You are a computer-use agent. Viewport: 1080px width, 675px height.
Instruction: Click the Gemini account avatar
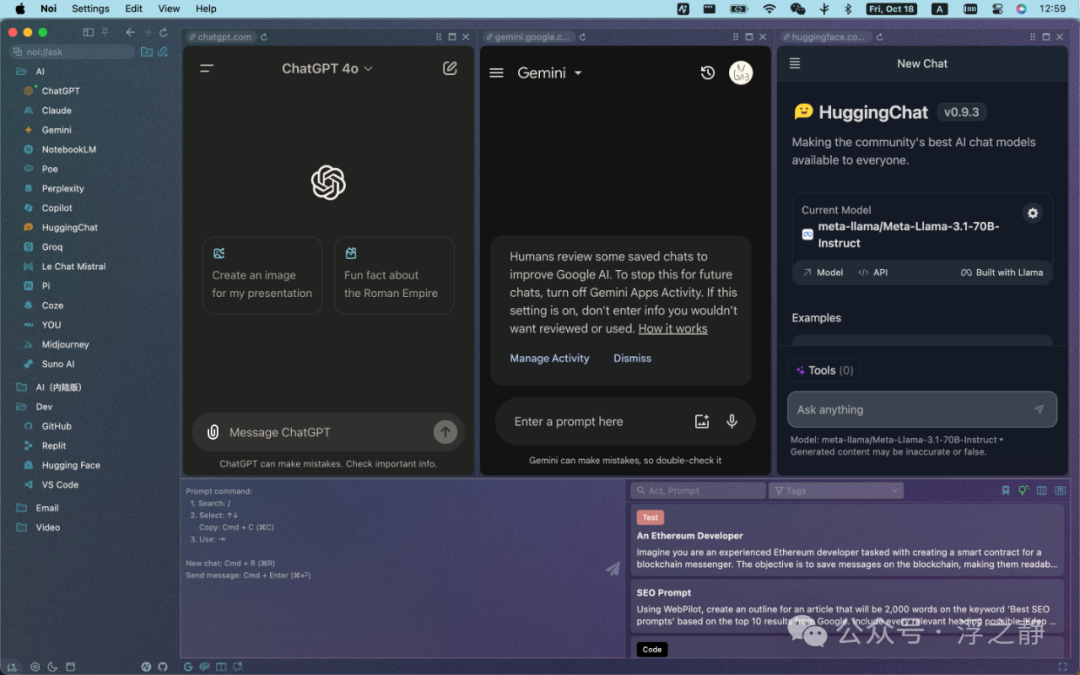click(741, 72)
